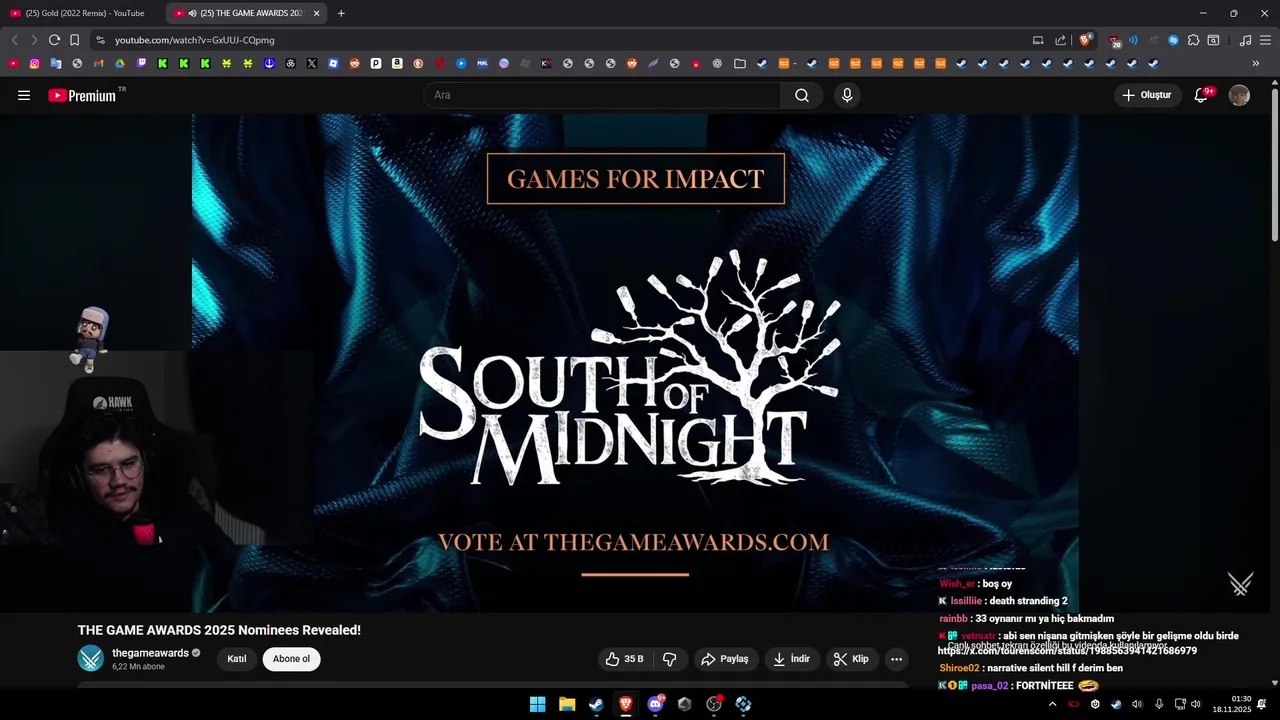Select THE GAME AWARDS 2025 tab
Viewport: 1280px width, 720px height.
[x=244, y=13]
